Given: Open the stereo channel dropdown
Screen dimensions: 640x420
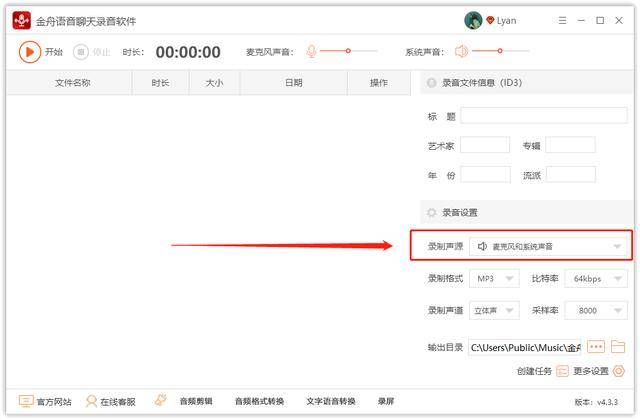Looking at the screenshot, I should pyautogui.click(x=494, y=310).
